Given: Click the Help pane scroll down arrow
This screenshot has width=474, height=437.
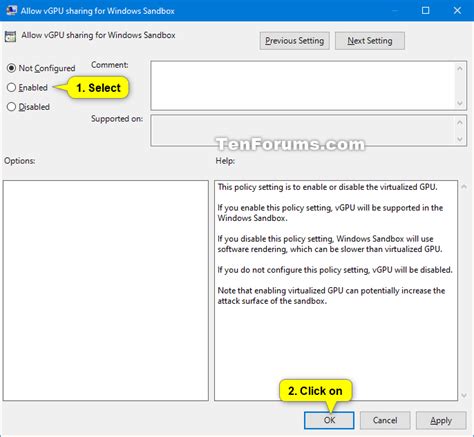Looking at the screenshot, I should [x=464, y=395].
